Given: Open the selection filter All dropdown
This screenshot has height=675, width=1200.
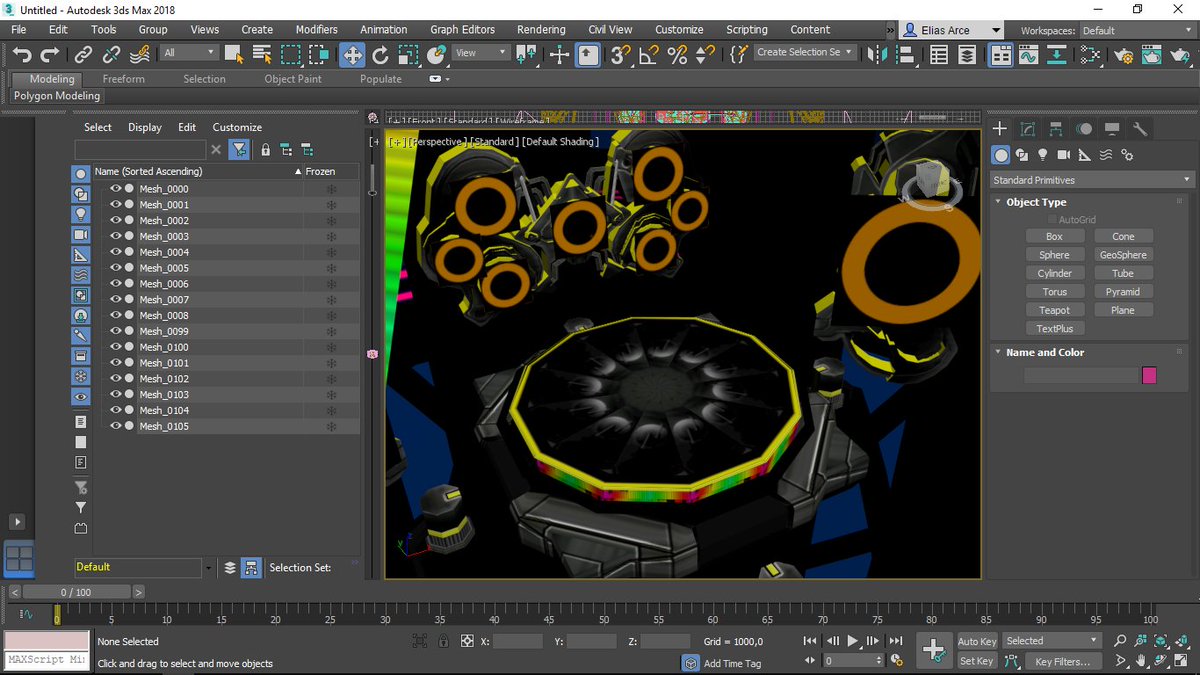Looking at the screenshot, I should (x=189, y=53).
